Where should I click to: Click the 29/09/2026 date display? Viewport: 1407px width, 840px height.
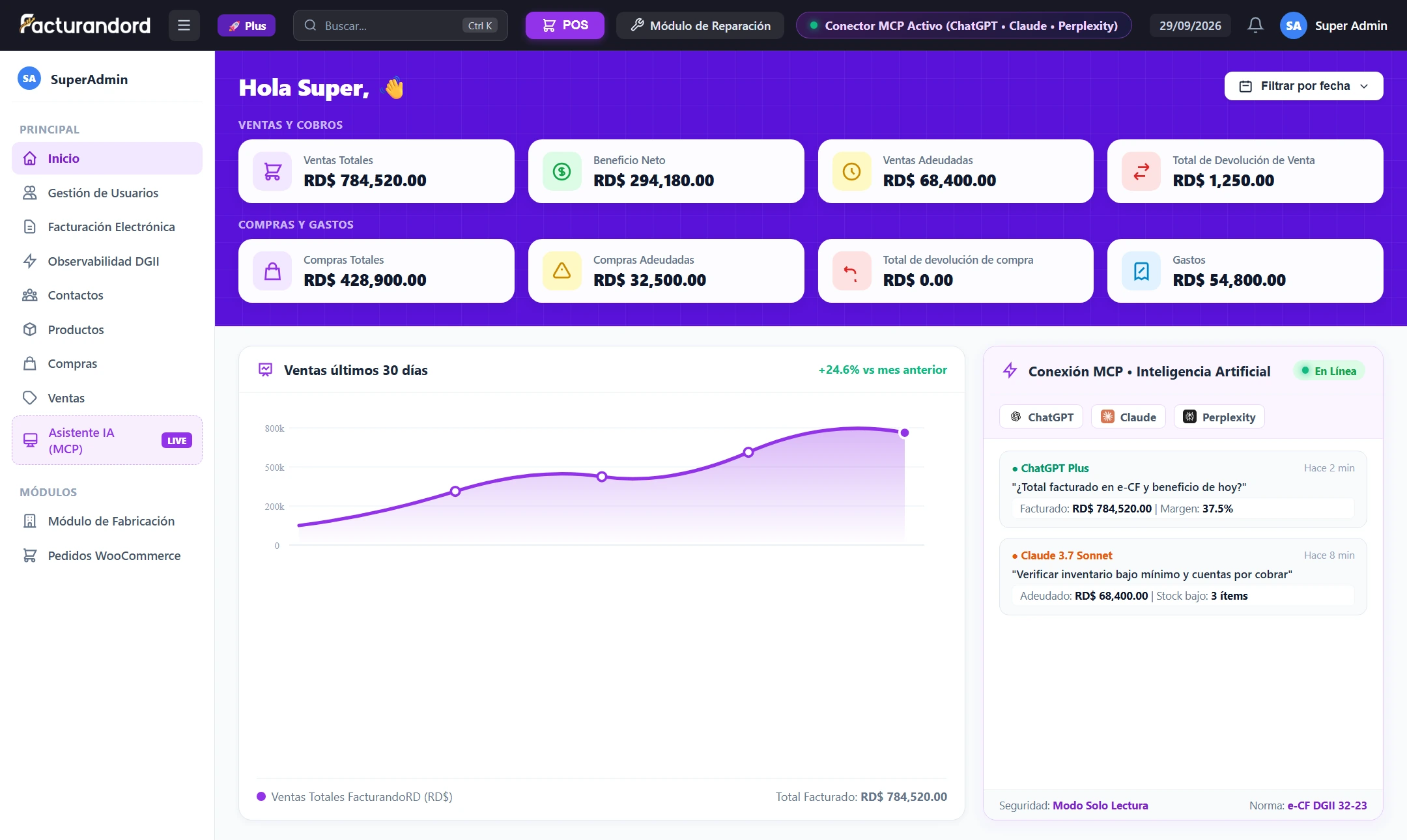(x=1190, y=25)
